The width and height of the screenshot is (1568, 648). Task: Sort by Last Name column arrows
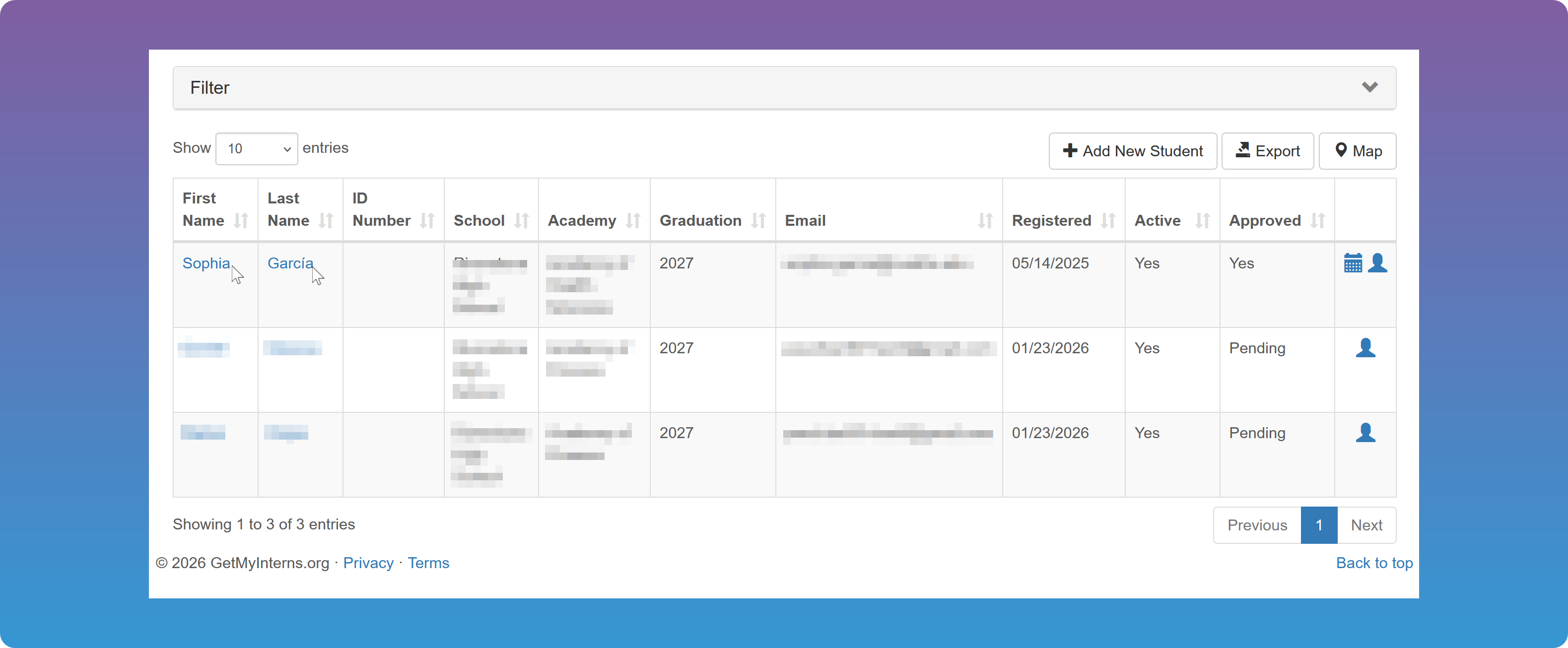click(326, 221)
